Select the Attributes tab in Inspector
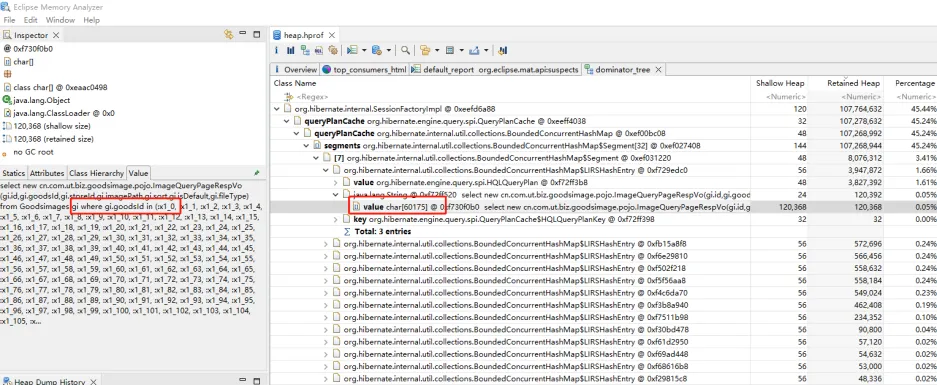This screenshot has width=937, height=385. 47,173
